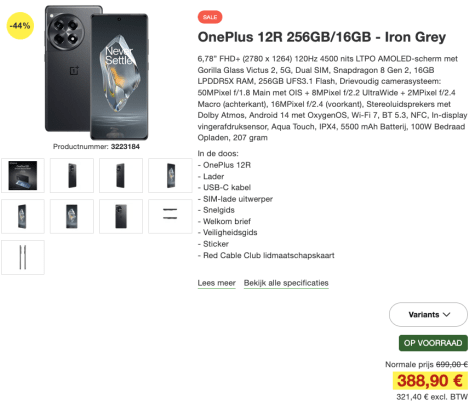Click the OP VOORRAAD stock badge
Image resolution: width=475 pixels, height=405 pixels.
433,343
